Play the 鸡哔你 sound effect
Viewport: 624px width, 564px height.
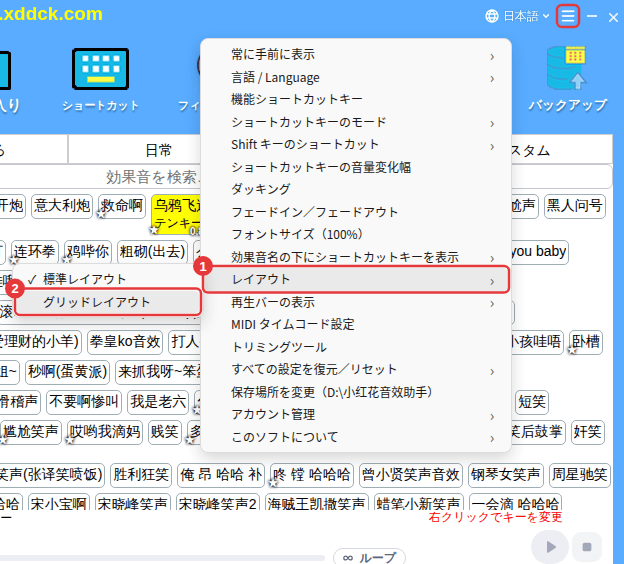coord(88,252)
